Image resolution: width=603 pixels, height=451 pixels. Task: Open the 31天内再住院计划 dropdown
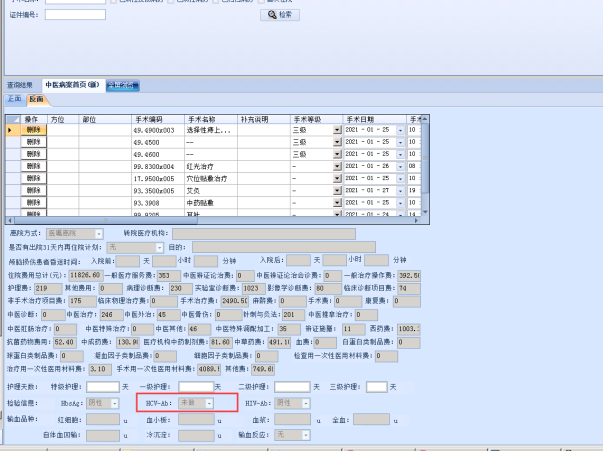(x=159, y=247)
